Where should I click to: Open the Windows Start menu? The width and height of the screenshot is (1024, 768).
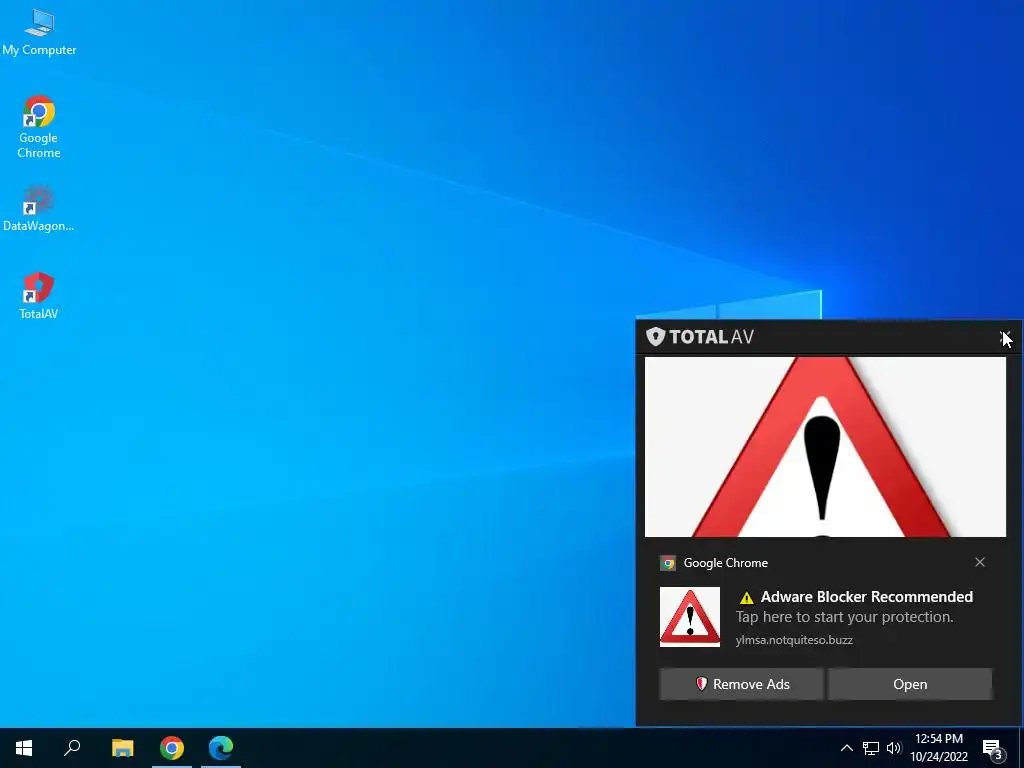tap(24, 748)
